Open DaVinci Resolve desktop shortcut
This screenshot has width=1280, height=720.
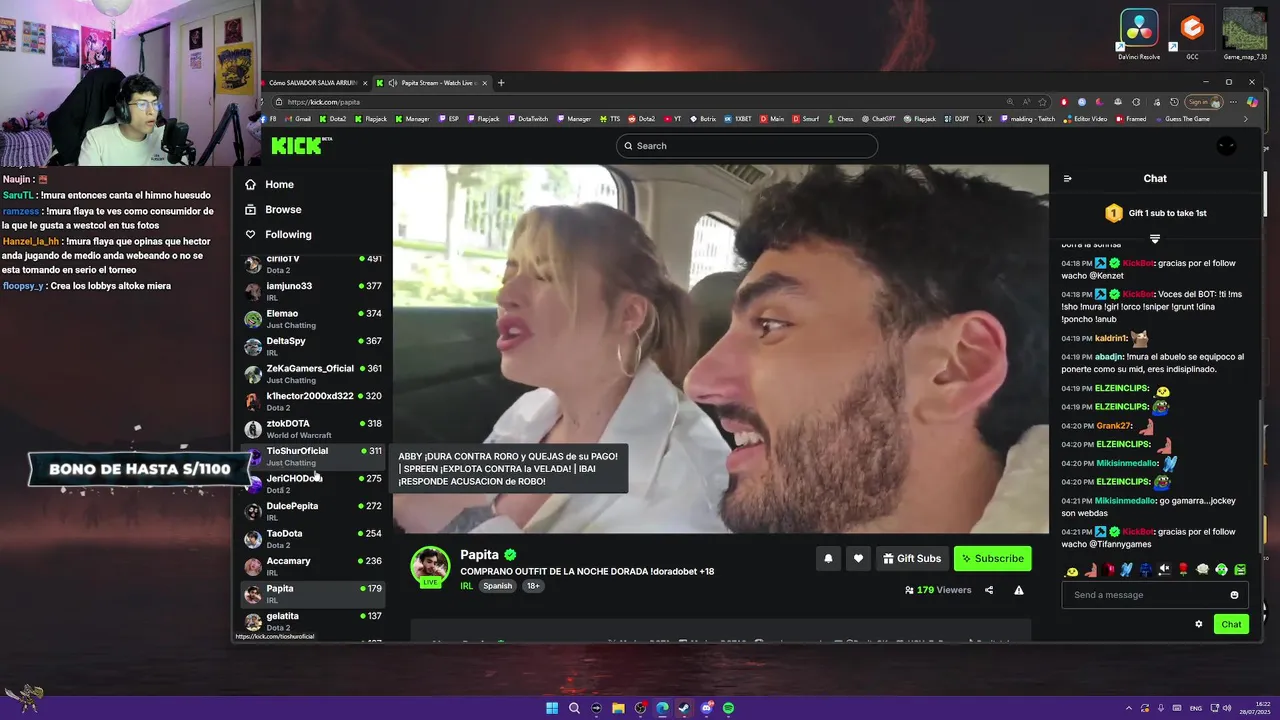[1139, 34]
